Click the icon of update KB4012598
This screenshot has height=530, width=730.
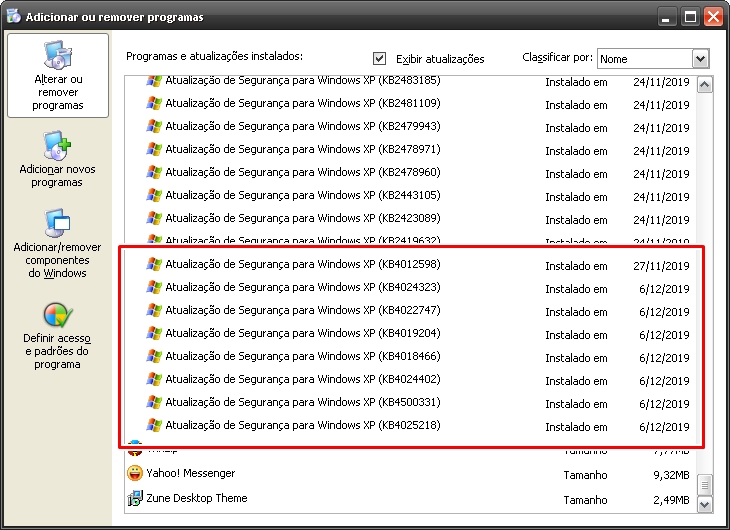point(154,264)
